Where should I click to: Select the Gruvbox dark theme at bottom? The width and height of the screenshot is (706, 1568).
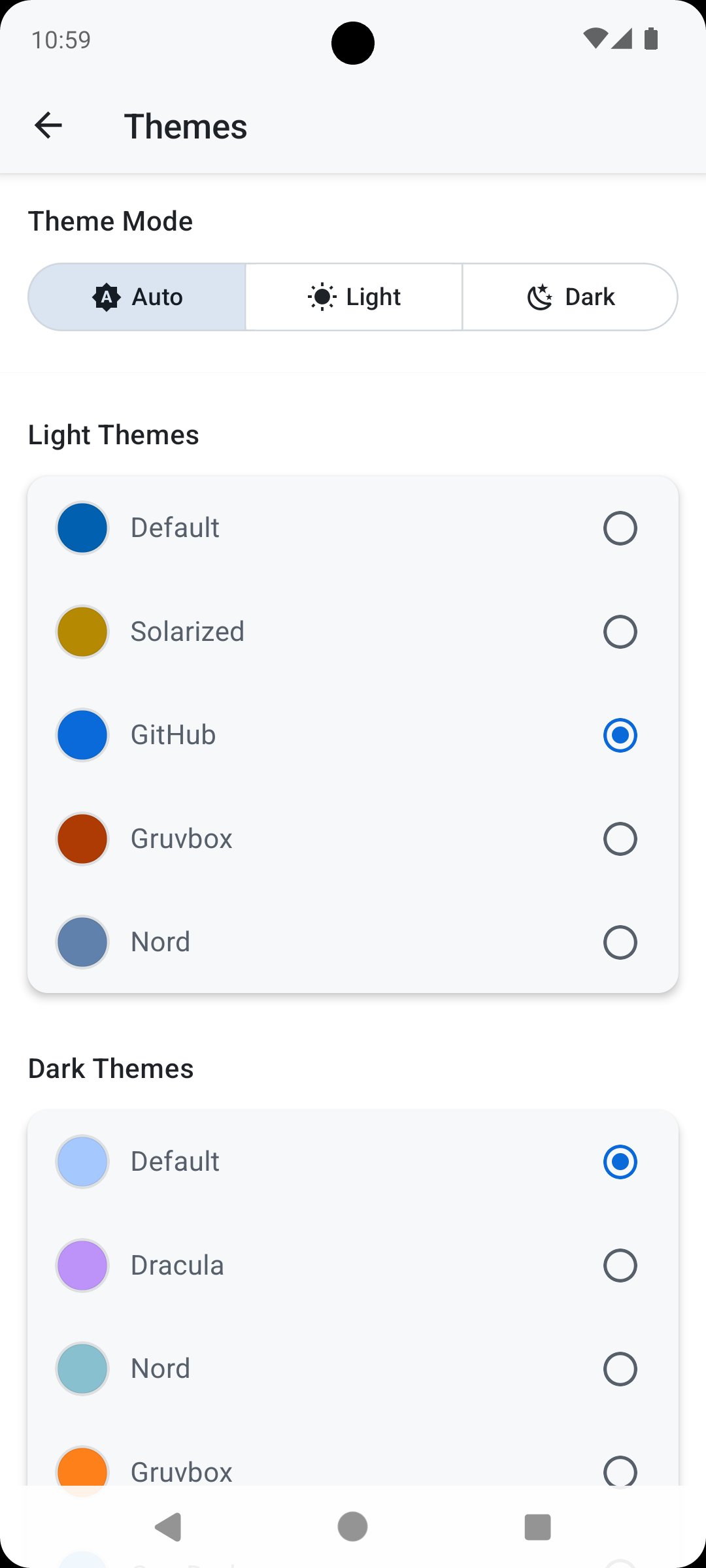pos(353,1472)
